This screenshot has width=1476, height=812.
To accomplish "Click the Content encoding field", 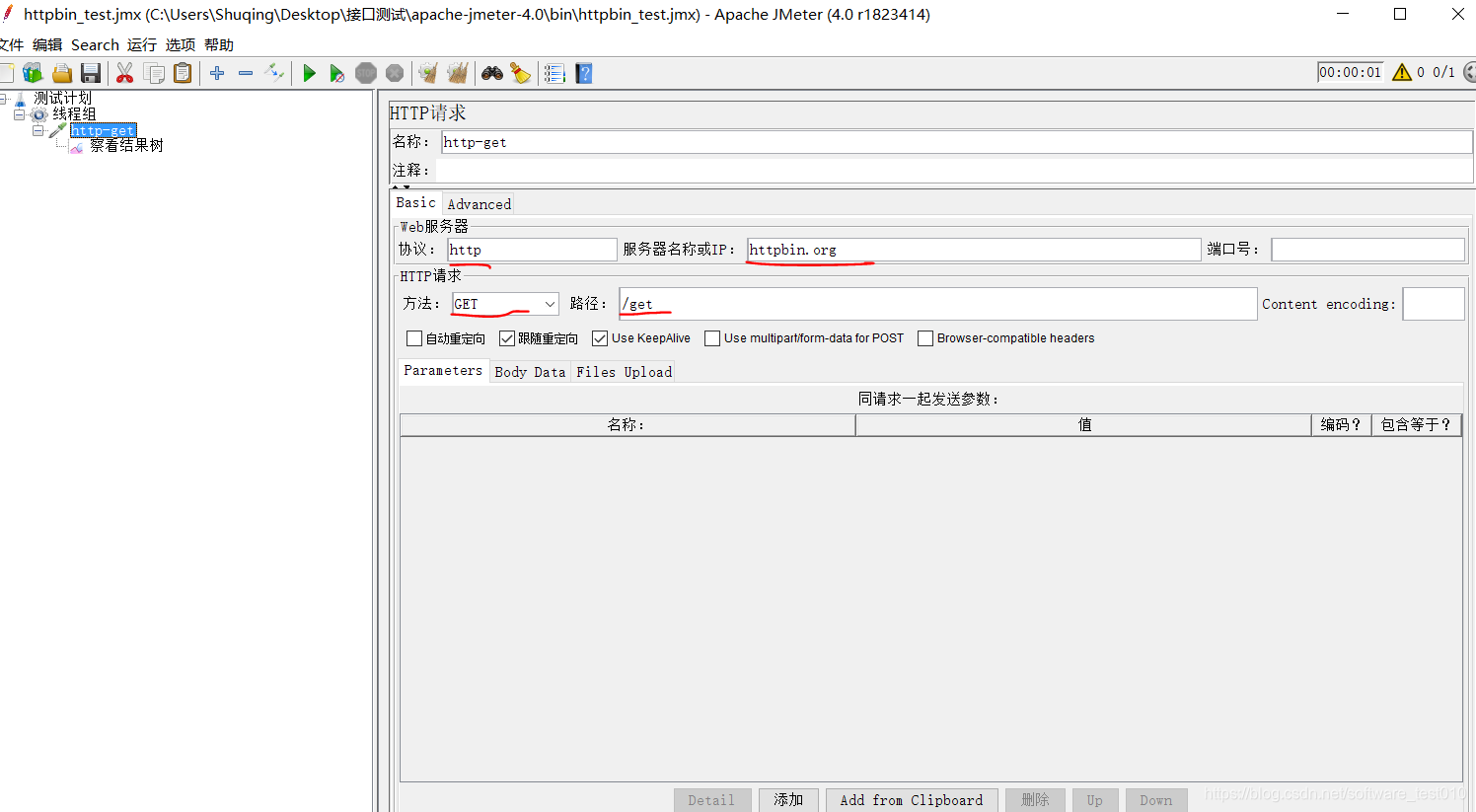I will click(1434, 304).
